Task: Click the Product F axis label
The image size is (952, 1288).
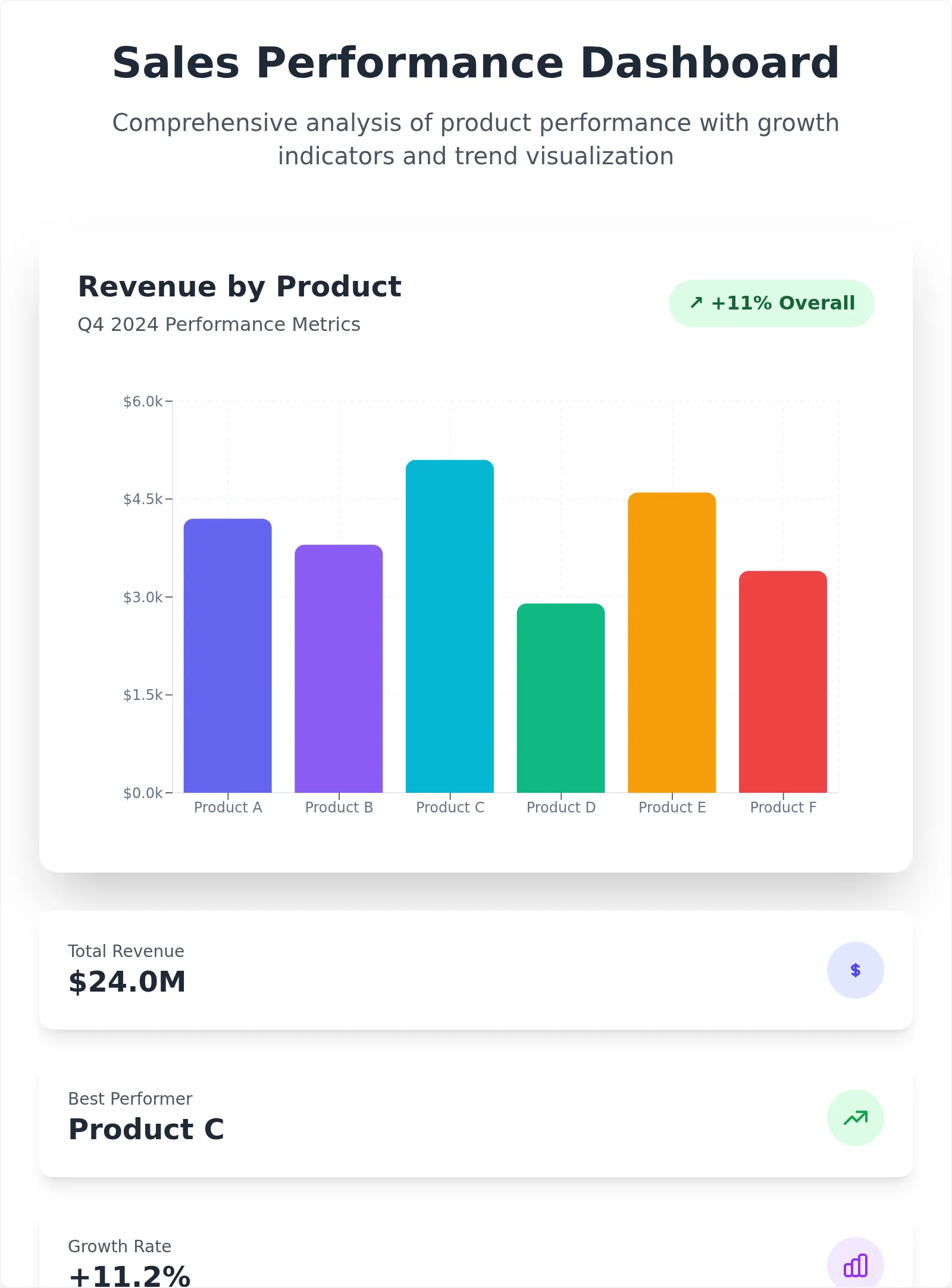Action: tap(783, 807)
